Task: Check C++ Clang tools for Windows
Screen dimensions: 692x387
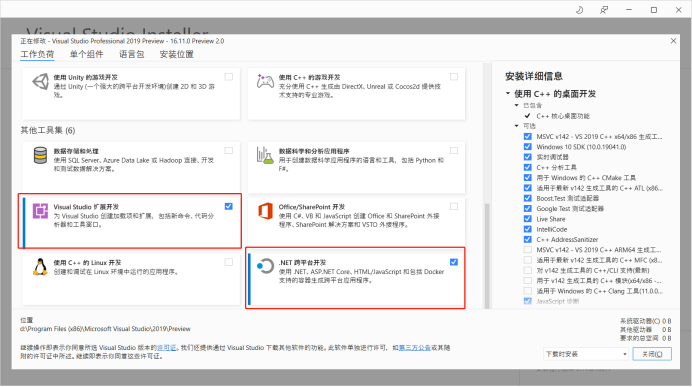Action: coord(527,291)
